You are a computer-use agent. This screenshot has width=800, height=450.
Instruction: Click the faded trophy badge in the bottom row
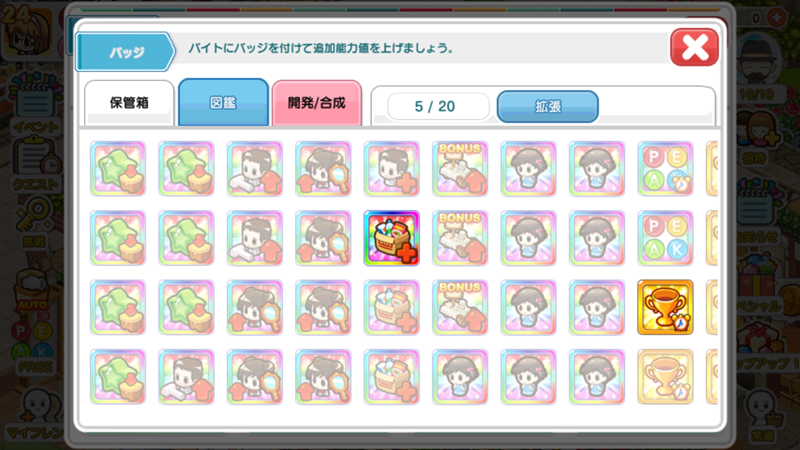[665, 377]
